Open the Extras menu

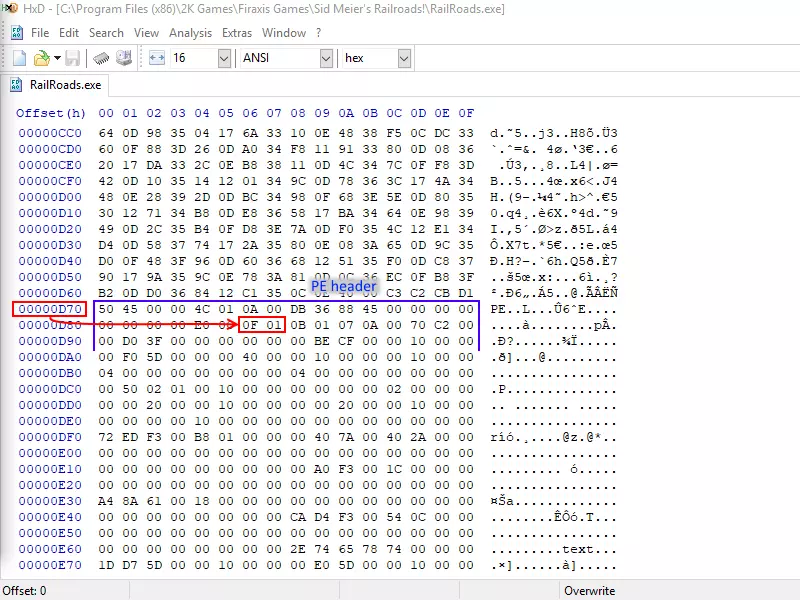237,33
